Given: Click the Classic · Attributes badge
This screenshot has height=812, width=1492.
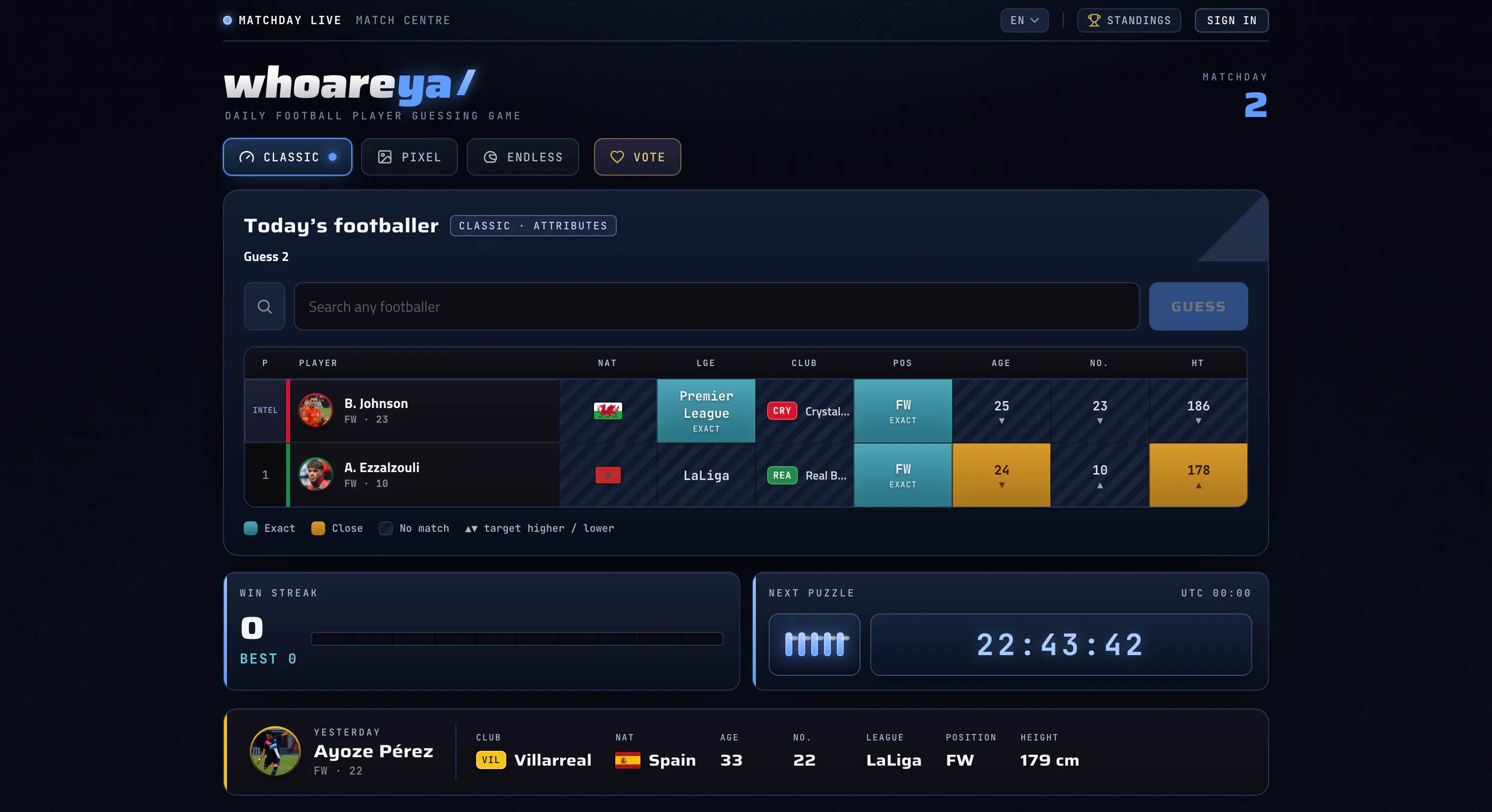Looking at the screenshot, I should coord(533,226).
